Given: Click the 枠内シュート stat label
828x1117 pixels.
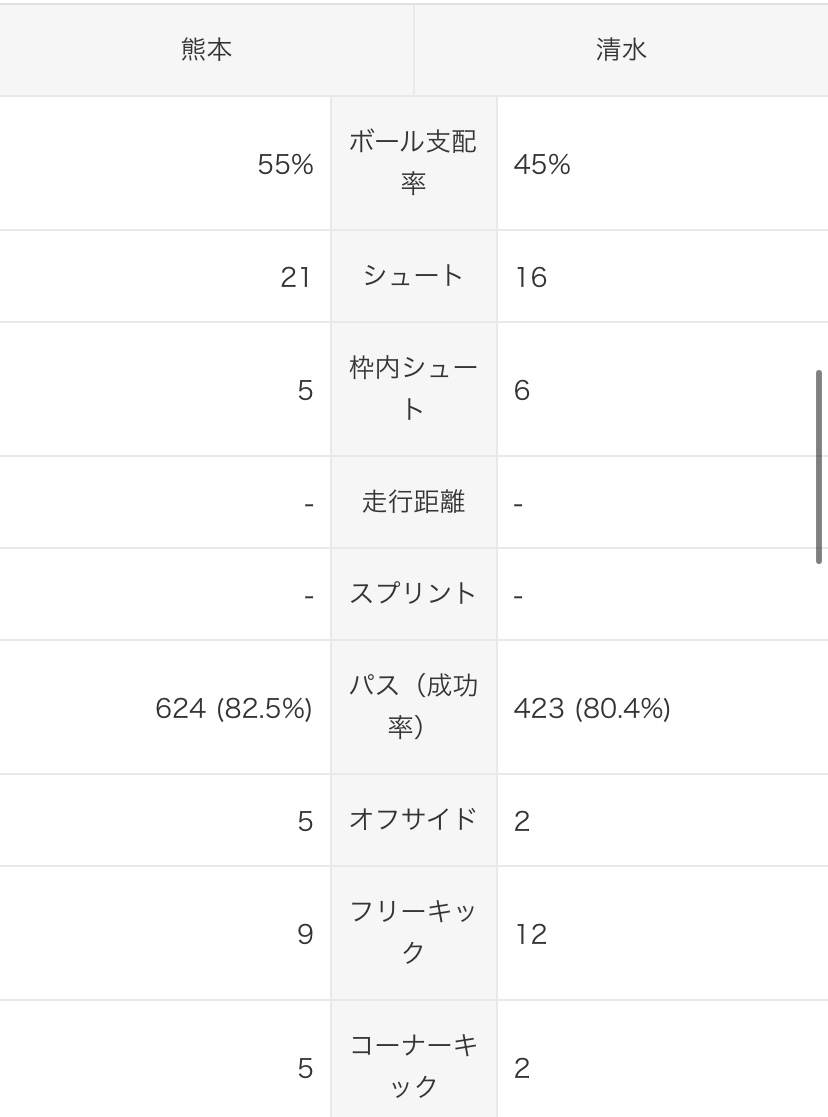Looking at the screenshot, I should pyautogui.click(x=413, y=389).
